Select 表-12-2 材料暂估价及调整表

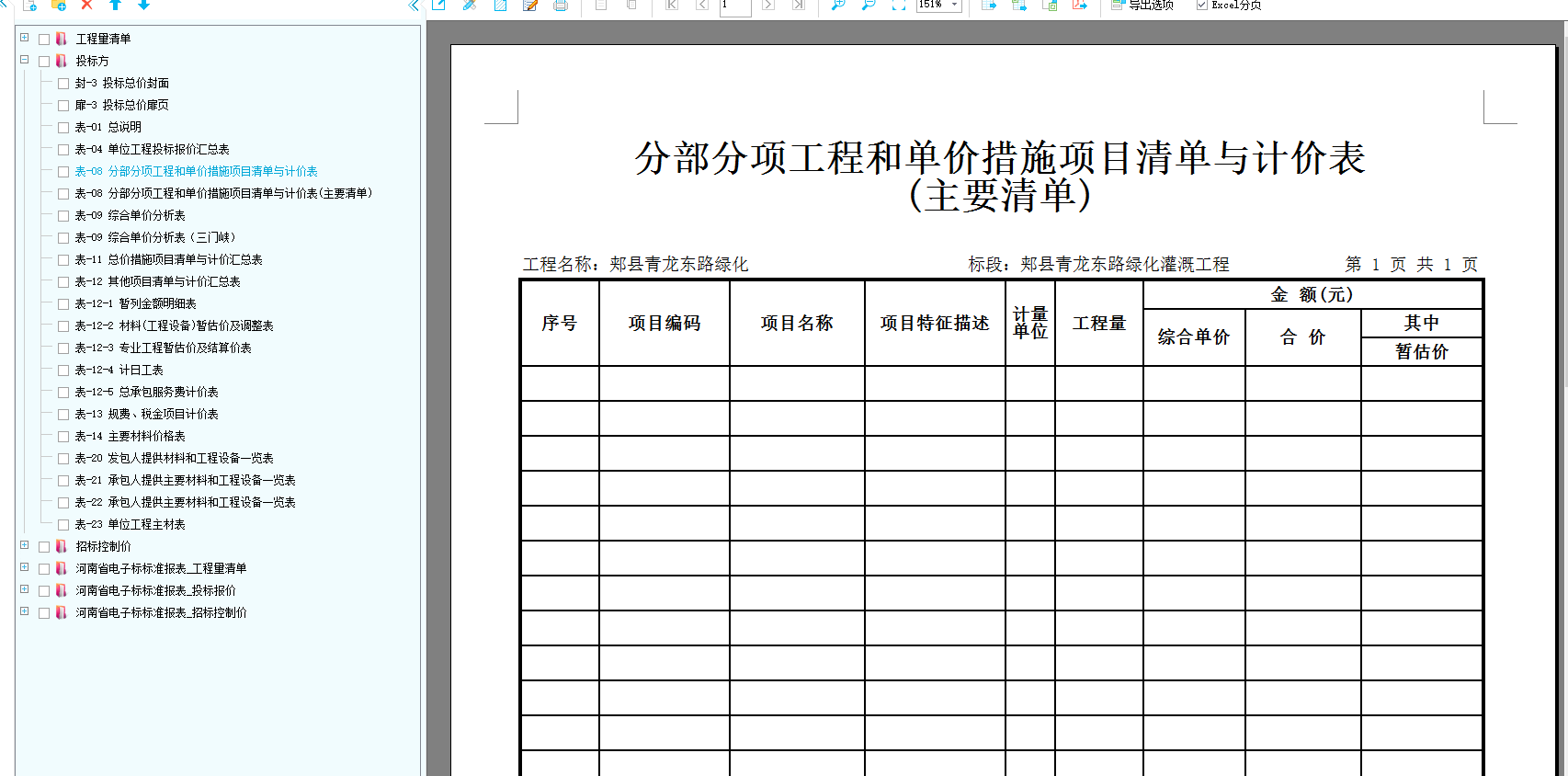click(174, 326)
